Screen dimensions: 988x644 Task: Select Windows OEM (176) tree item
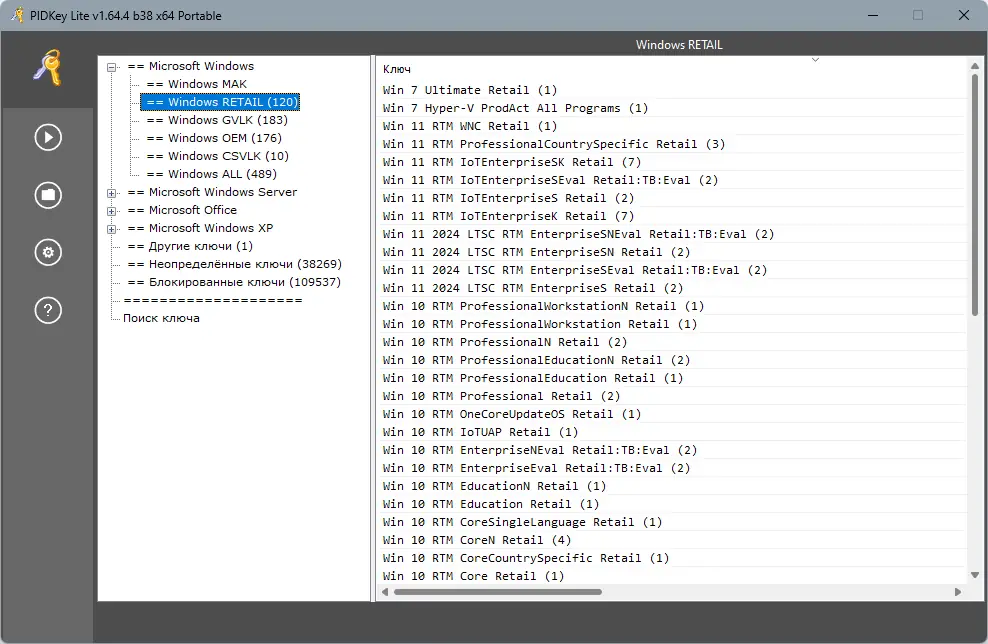pos(214,138)
